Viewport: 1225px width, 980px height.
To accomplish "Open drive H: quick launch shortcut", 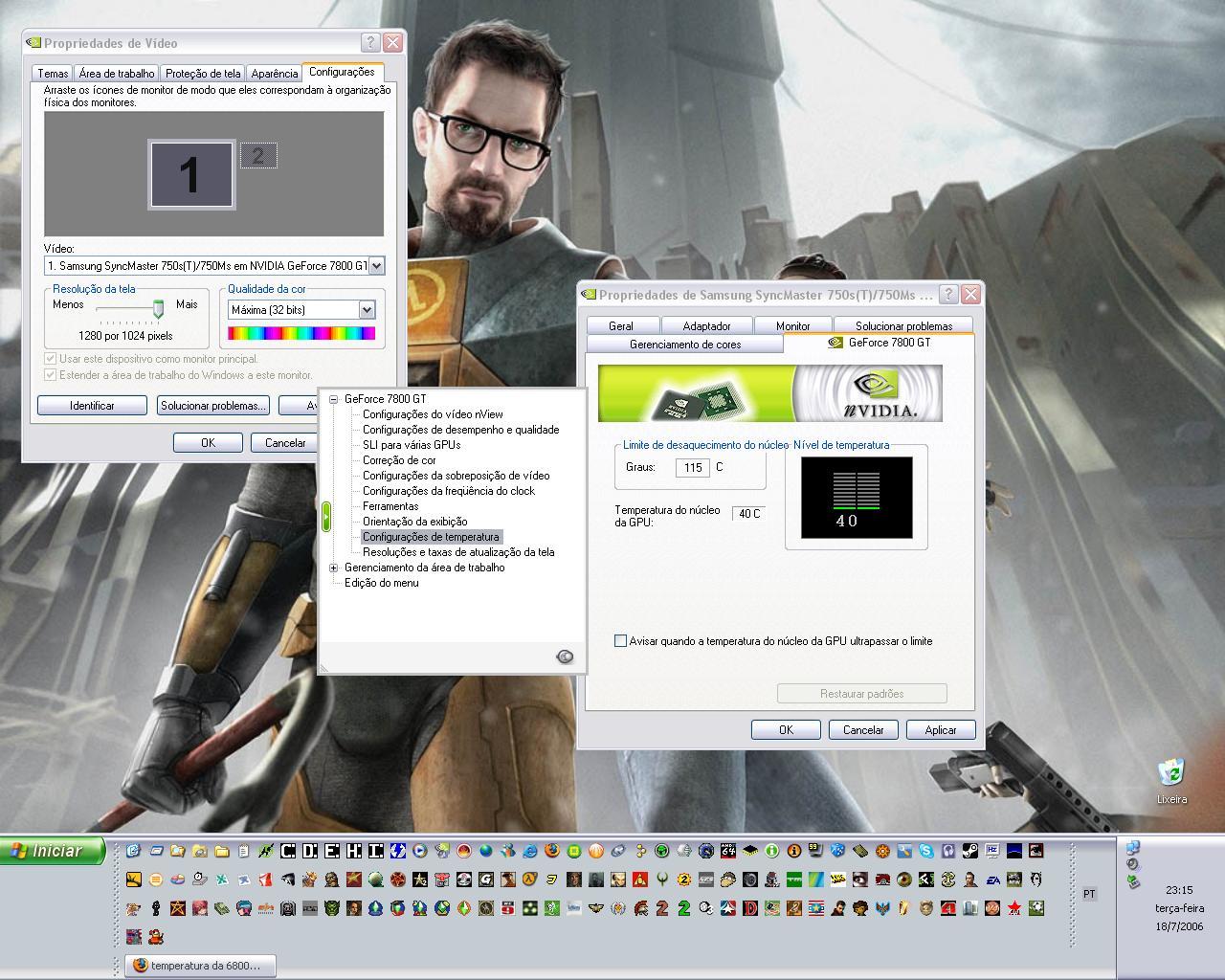I will click(354, 851).
